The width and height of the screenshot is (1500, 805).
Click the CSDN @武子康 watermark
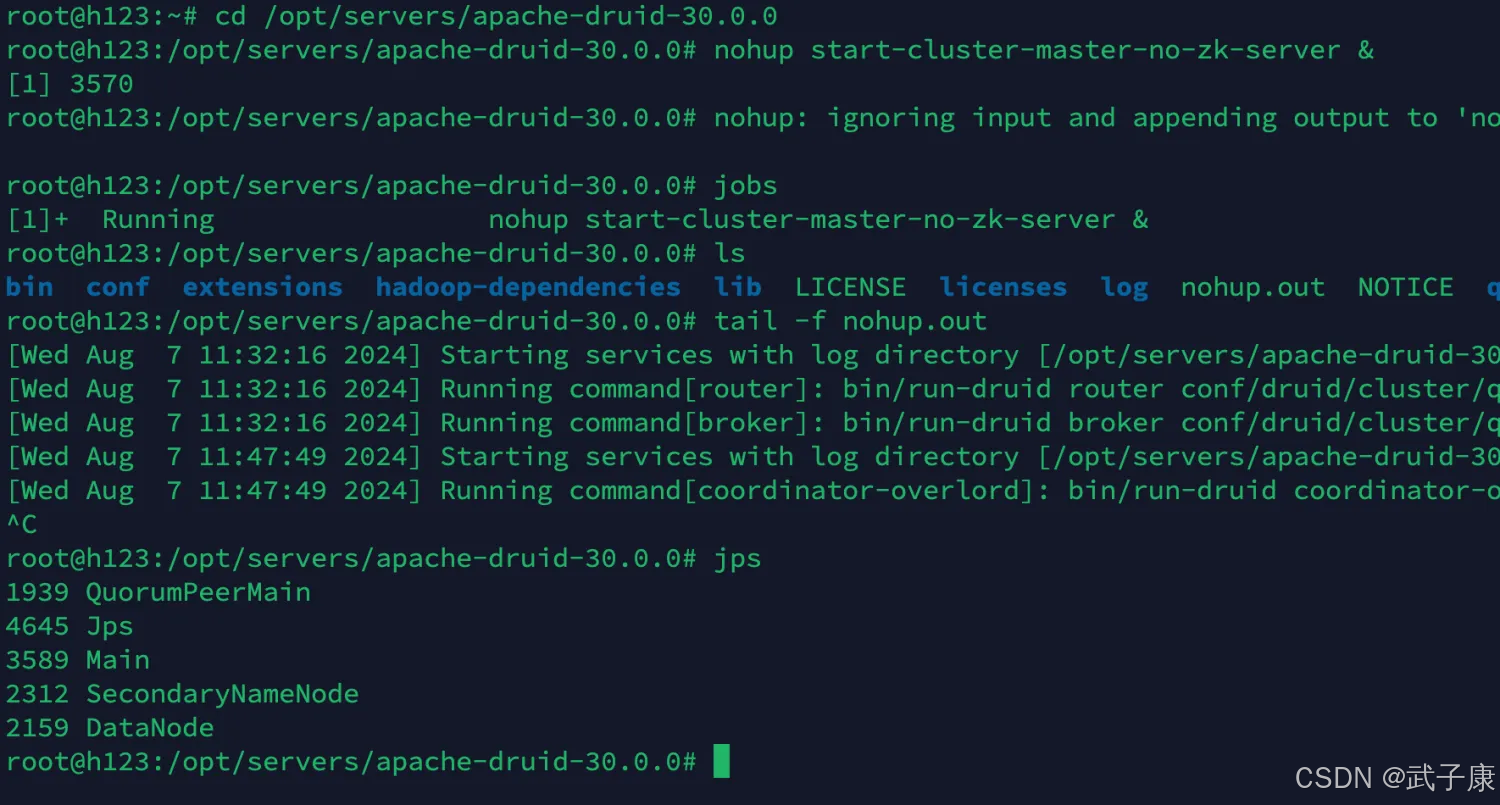click(1395, 777)
